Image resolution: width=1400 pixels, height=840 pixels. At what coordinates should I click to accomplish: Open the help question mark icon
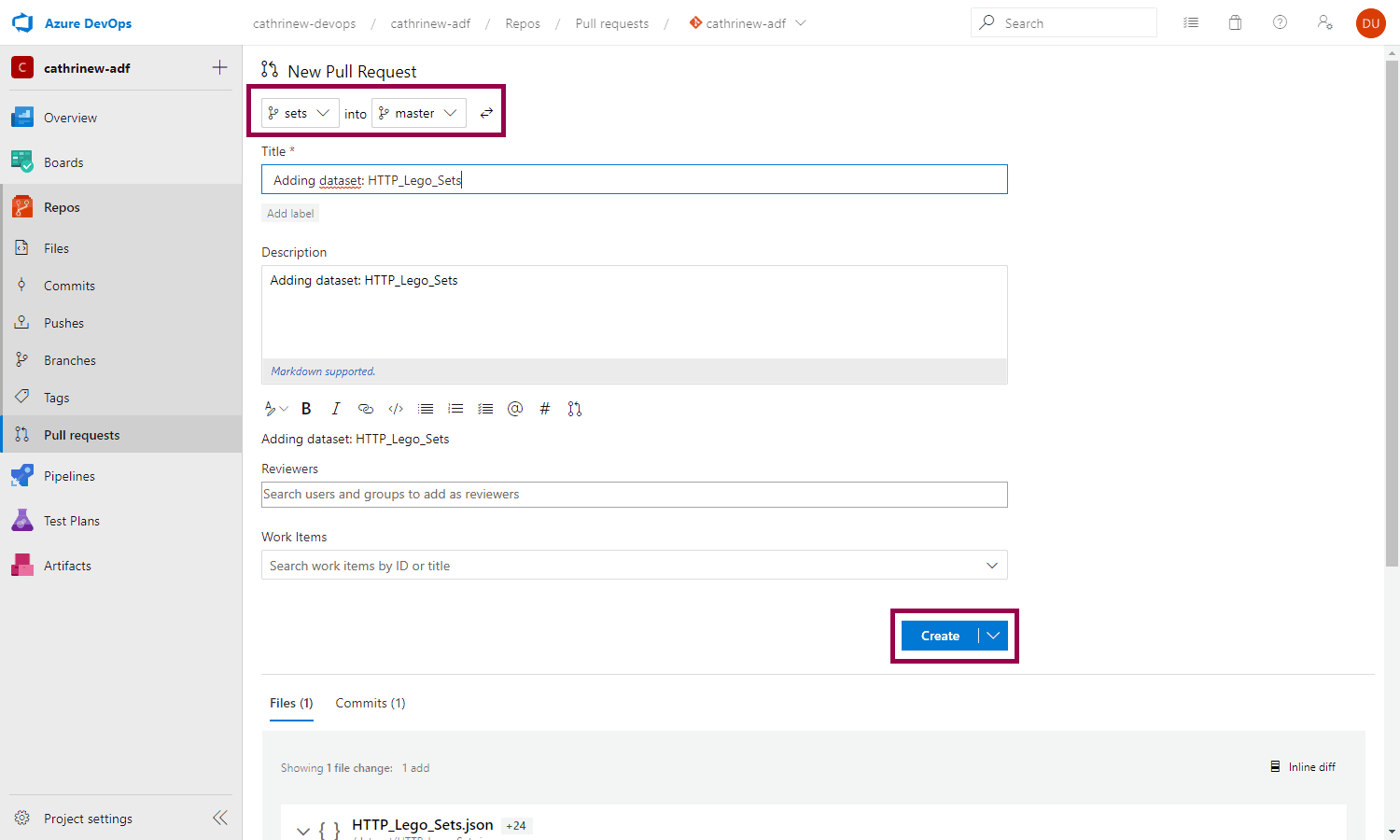point(1280,23)
